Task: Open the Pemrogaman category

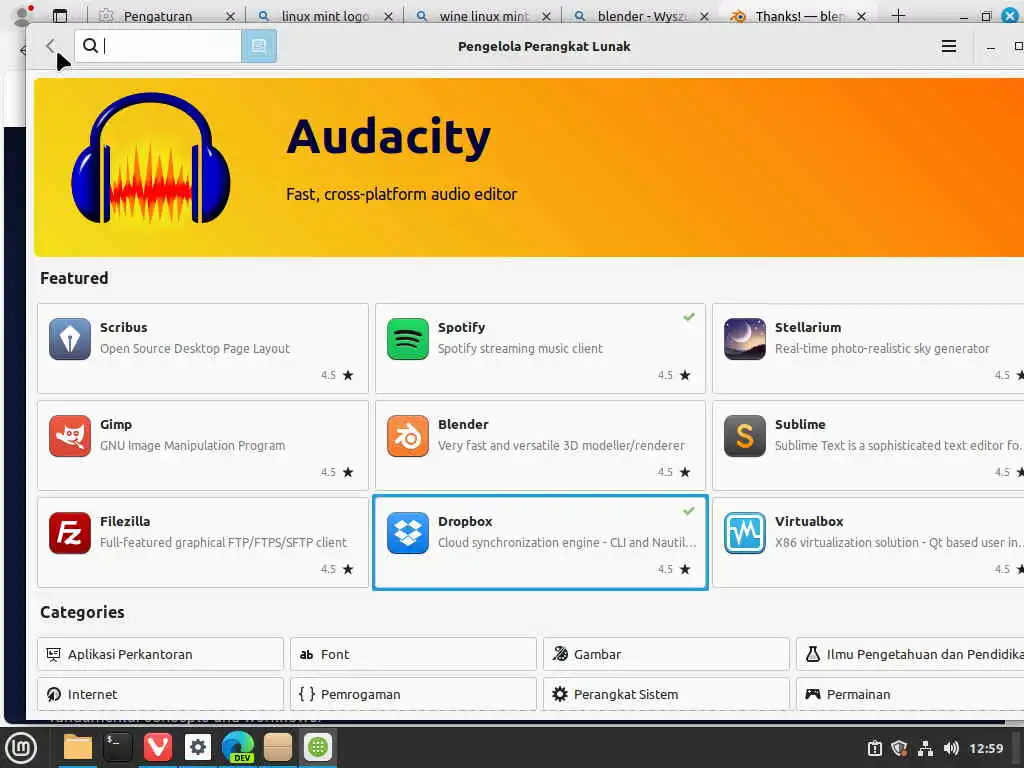Action: pos(413,694)
